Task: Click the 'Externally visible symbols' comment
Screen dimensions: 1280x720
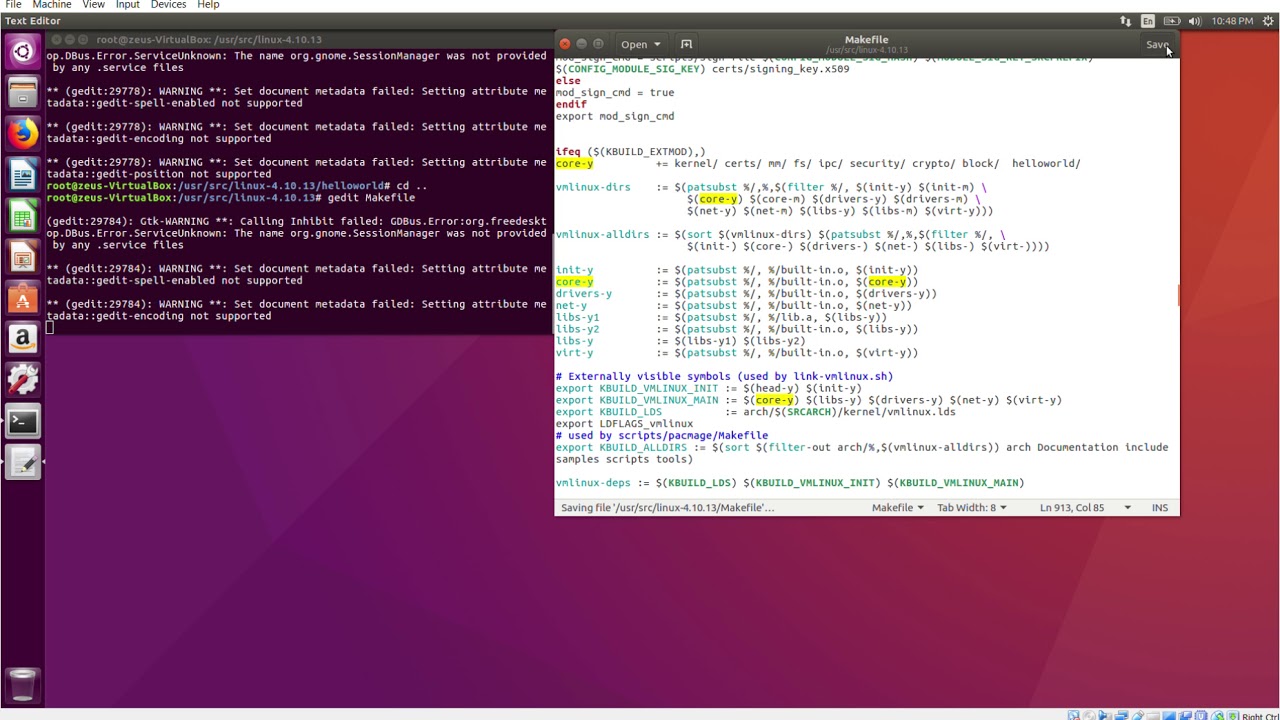Action: [x=724, y=377]
